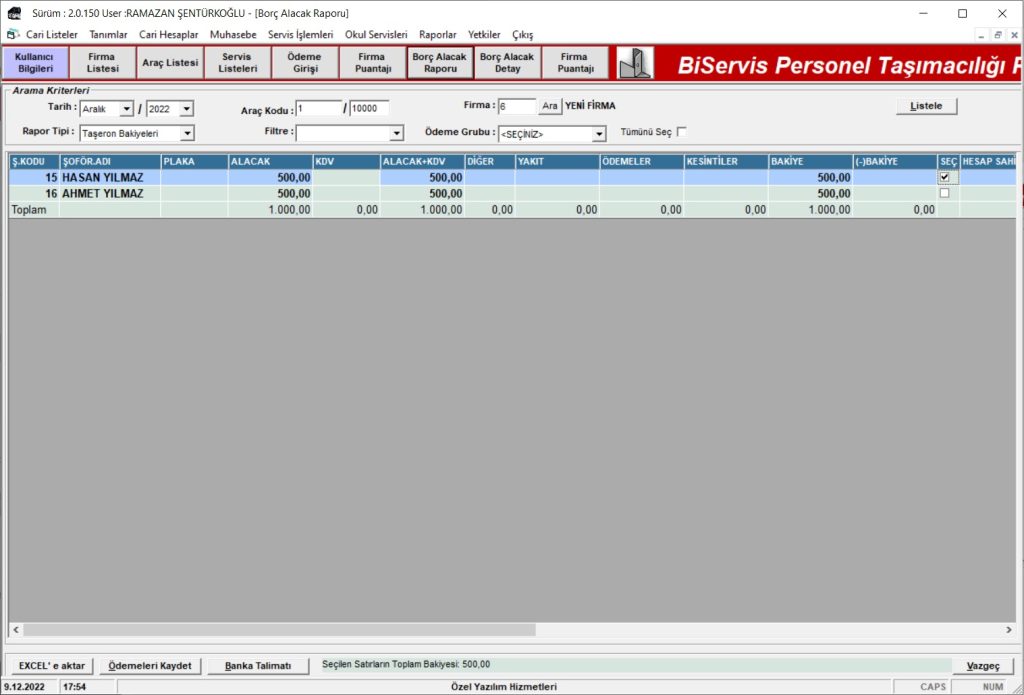Expand the Ödeme Grubu dropdown
This screenshot has height=695, width=1024.
tap(599, 134)
